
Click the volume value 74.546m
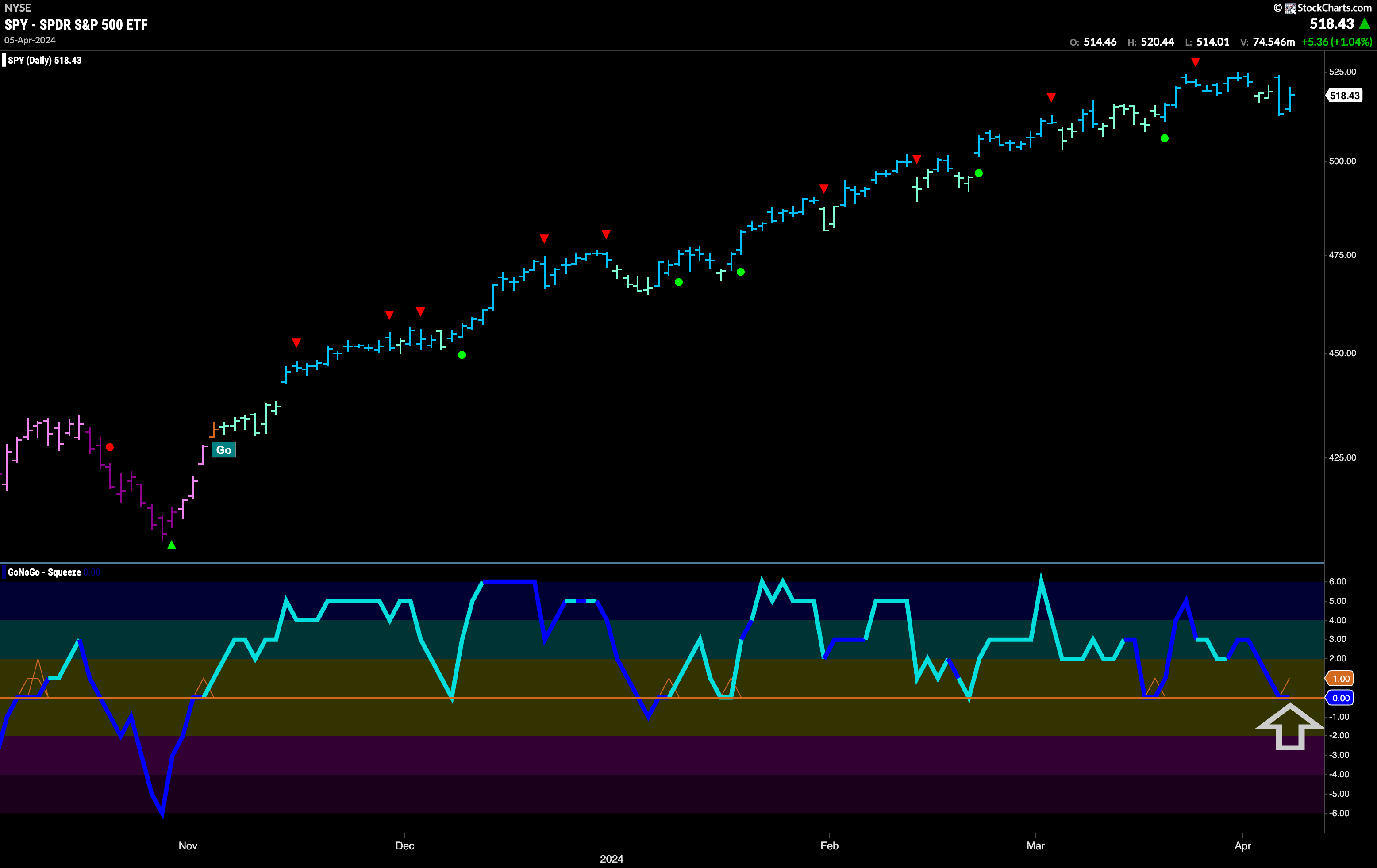point(1273,42)
